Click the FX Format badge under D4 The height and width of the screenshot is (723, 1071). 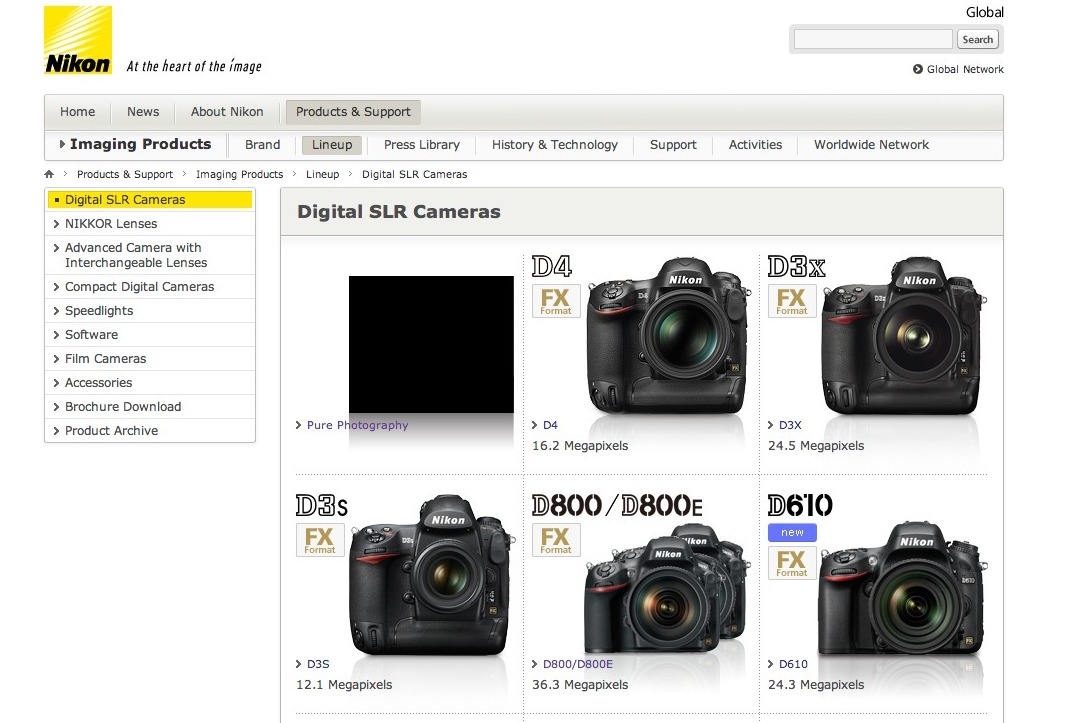click(555, 301)
